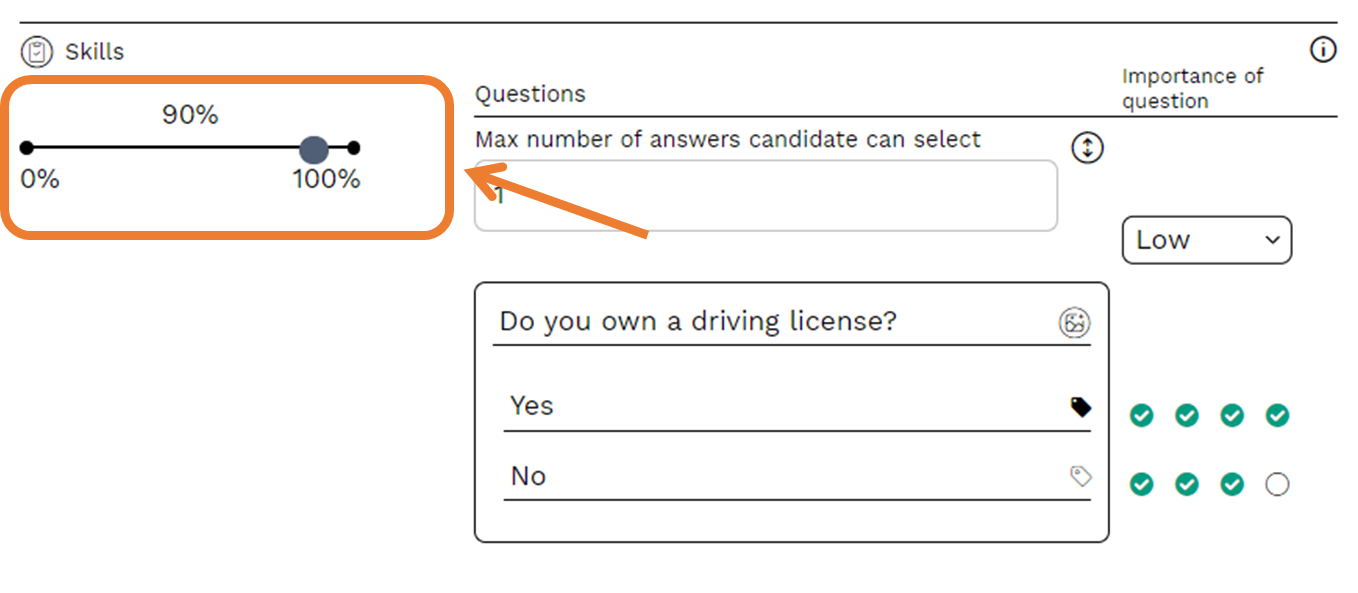
Task: Click the 0% end dot of the slider
Action: 27,148
